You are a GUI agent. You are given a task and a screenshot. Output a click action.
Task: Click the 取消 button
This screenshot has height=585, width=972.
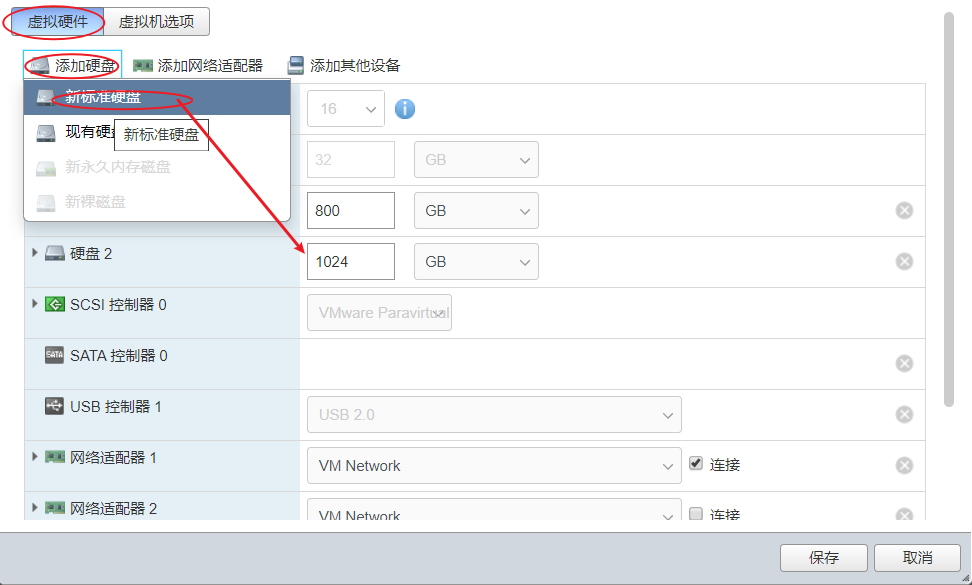click(x=917, y=558)
